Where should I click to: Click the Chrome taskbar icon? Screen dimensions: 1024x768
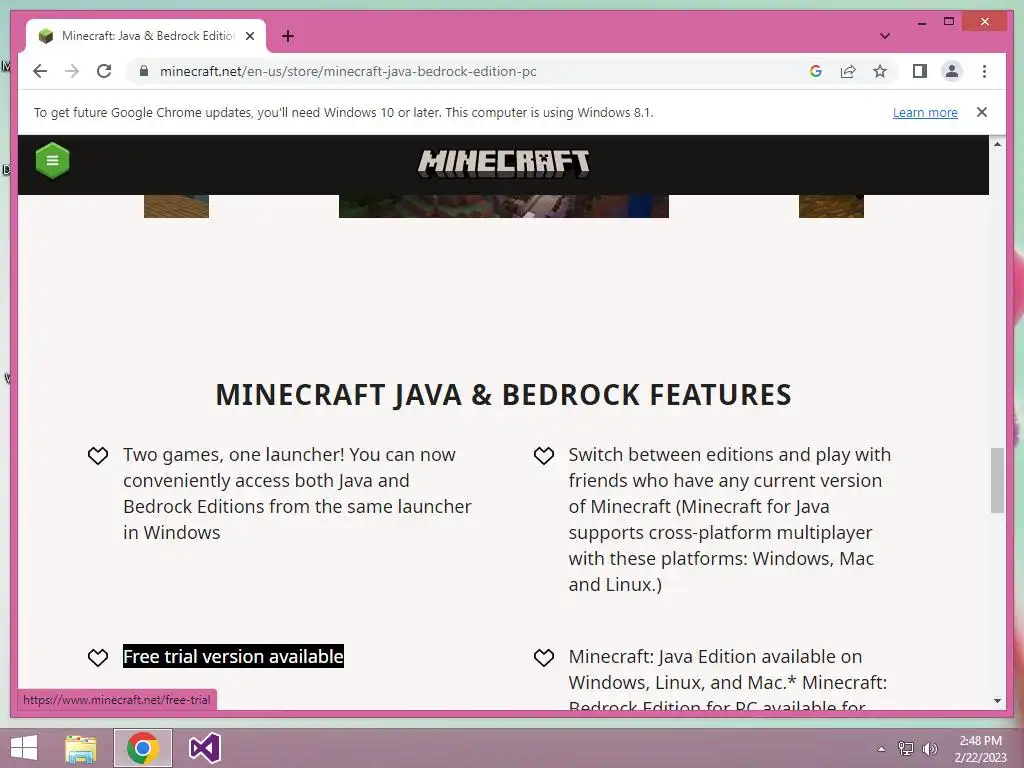pos(142,748)
